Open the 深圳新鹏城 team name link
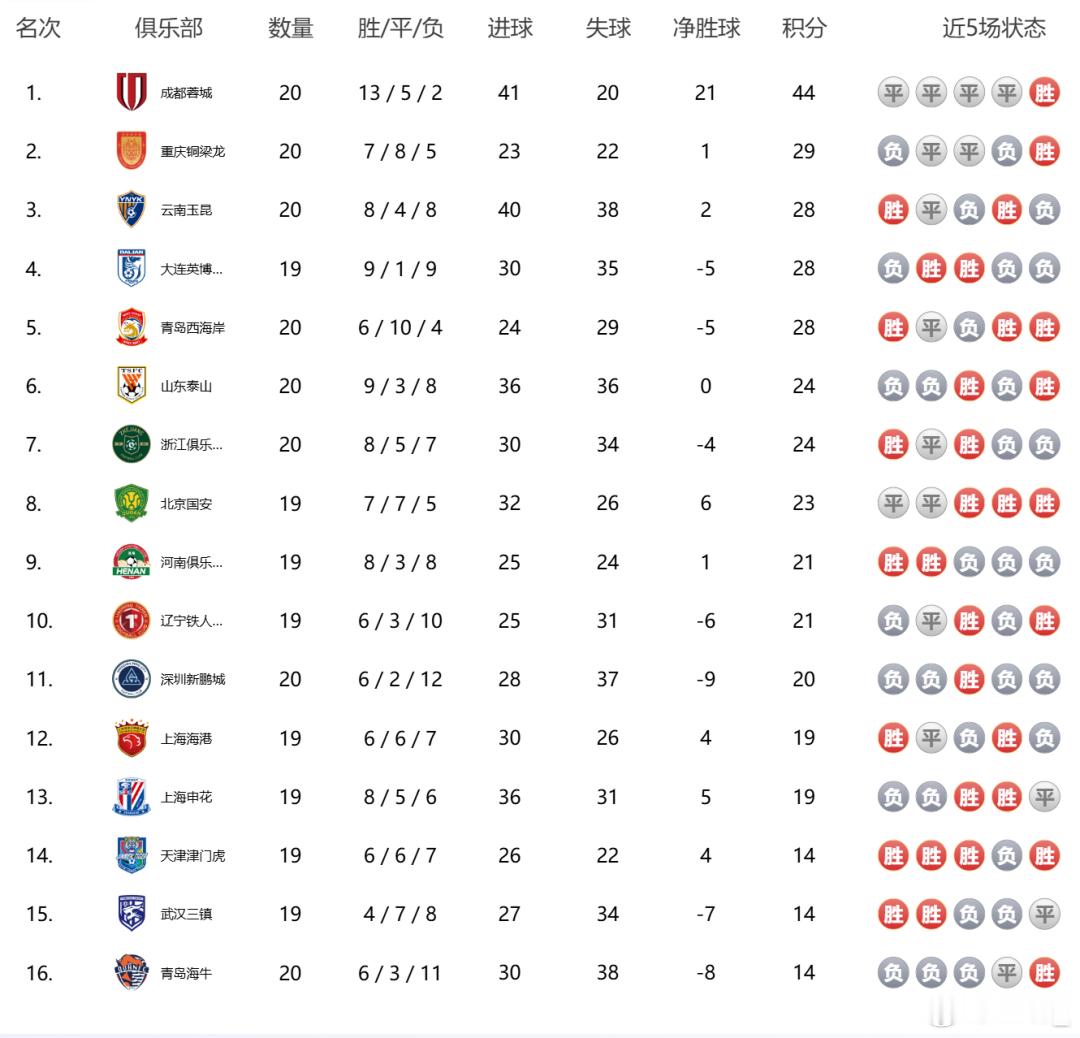 pyautogui.click(x=193, y=679)
